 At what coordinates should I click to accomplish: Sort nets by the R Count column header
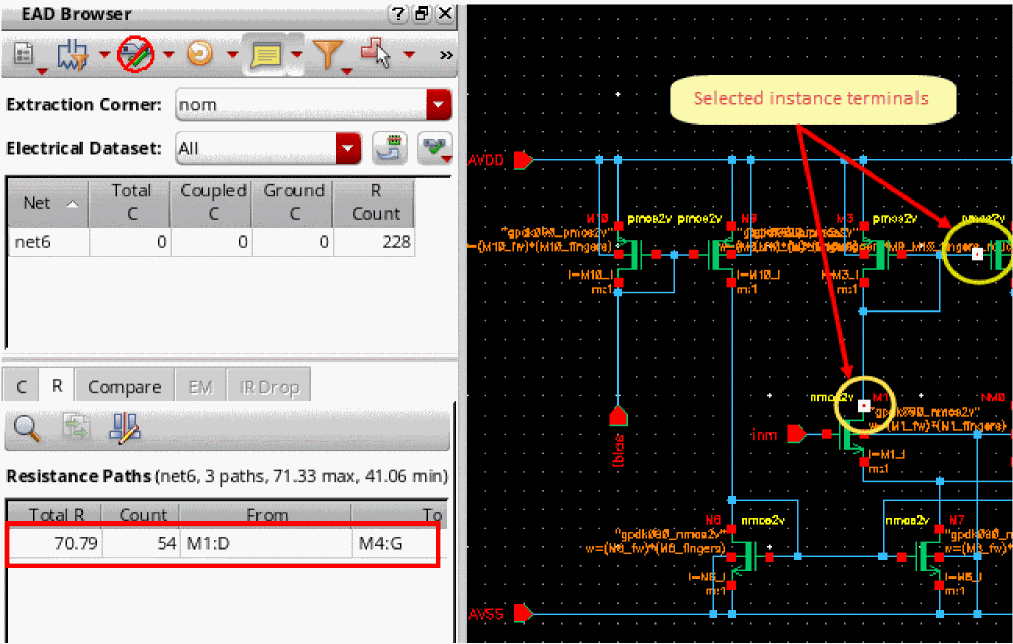[x=375, y=202]
